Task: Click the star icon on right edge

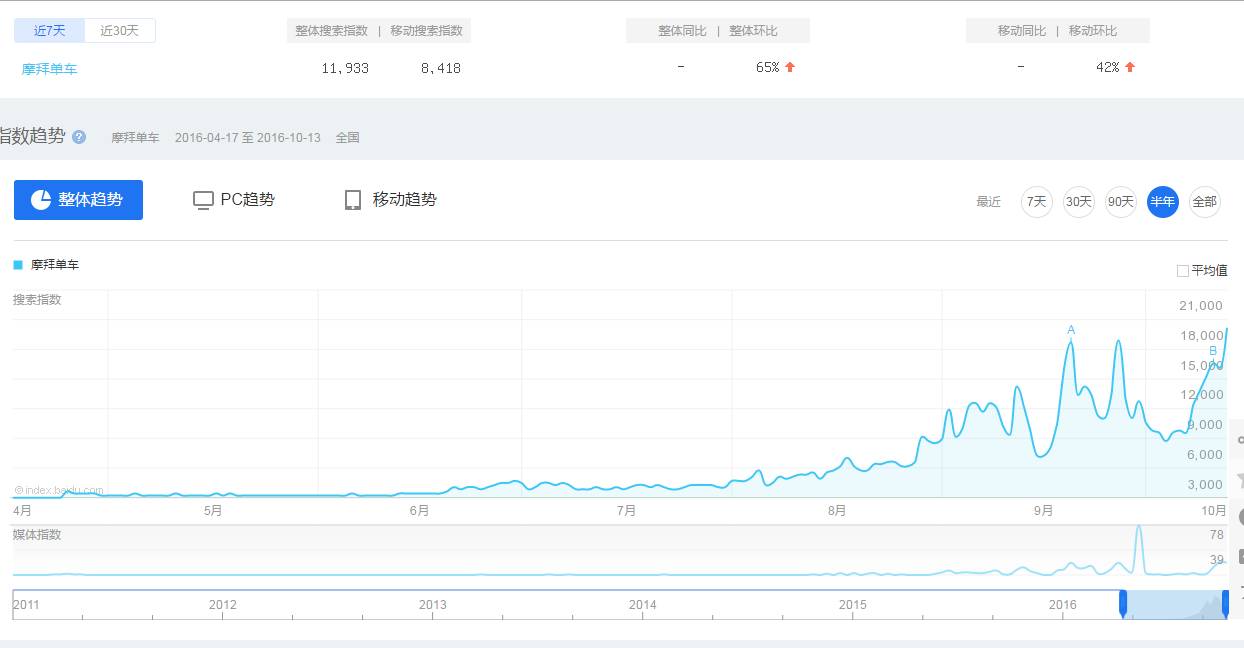Action: 1240,479
